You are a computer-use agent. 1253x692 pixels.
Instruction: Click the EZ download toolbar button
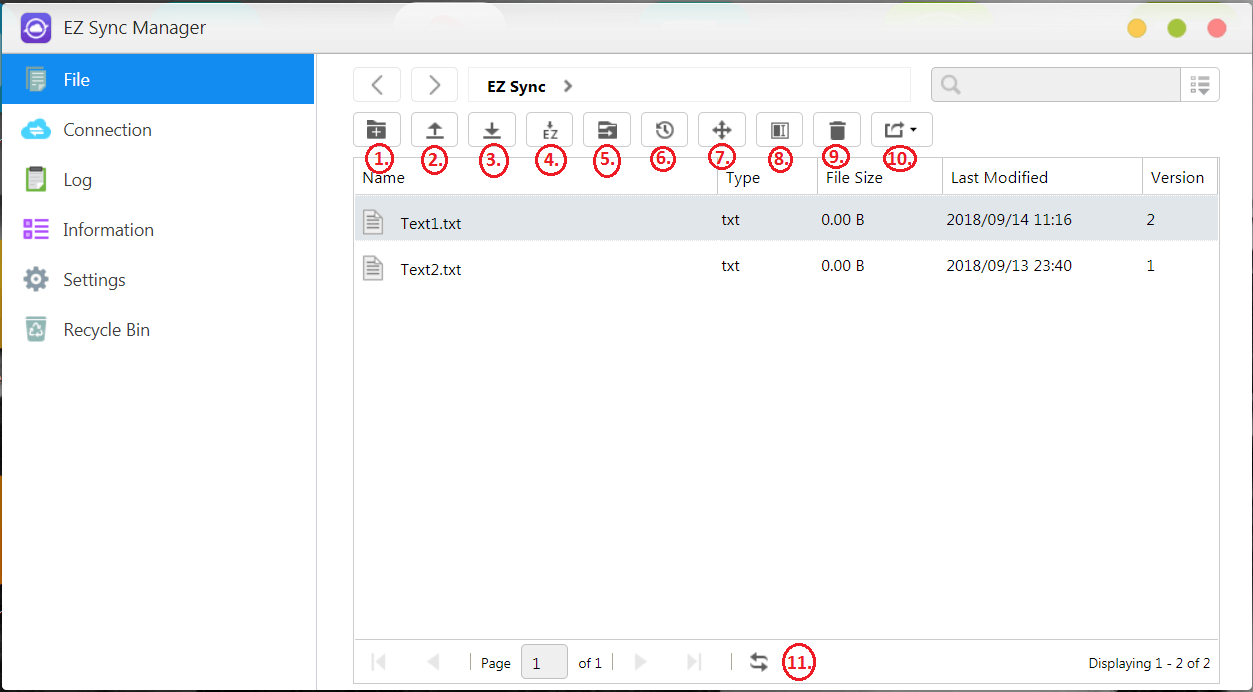(x=550, y=130)
